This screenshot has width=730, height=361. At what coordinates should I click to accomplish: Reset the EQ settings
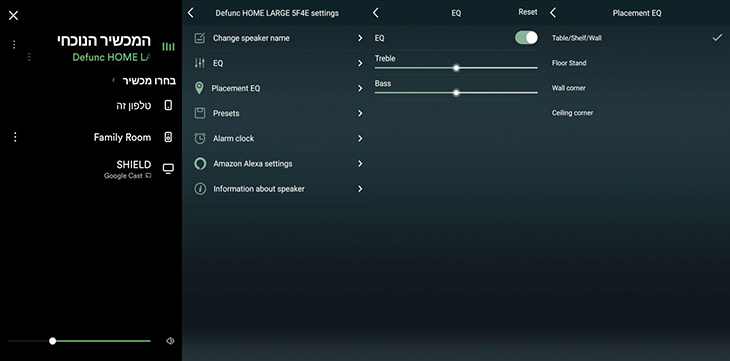click(527, 12)
